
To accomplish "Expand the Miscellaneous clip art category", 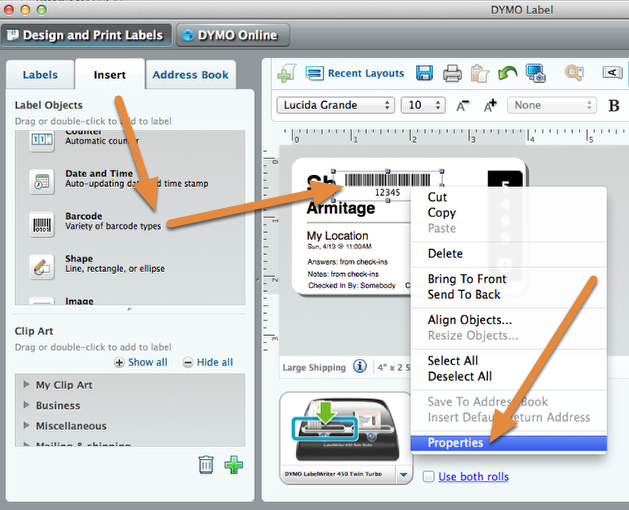I will [26, 425].
